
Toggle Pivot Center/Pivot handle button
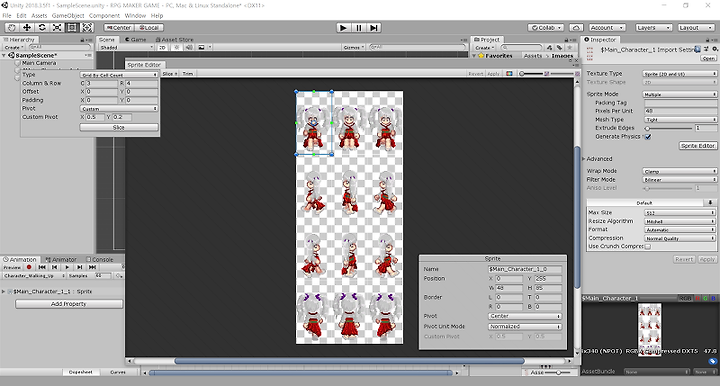(119, 28)
